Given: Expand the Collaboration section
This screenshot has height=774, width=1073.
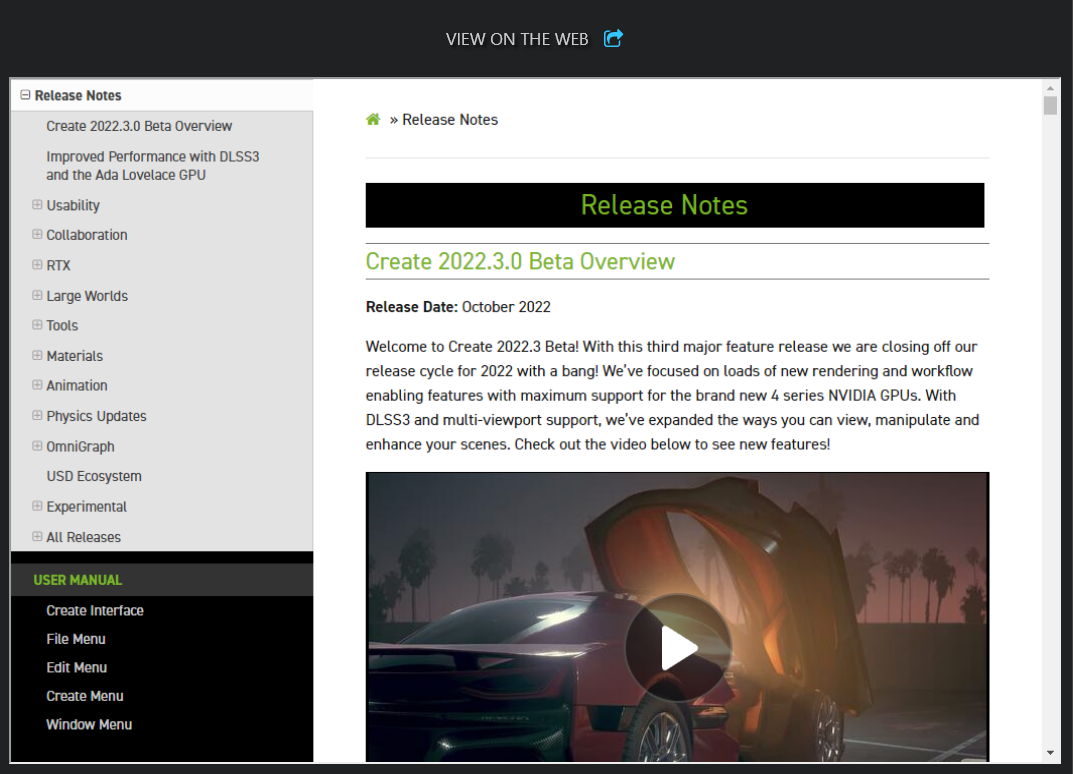Looking at the screenshot, I should click(x=37, y=235).
